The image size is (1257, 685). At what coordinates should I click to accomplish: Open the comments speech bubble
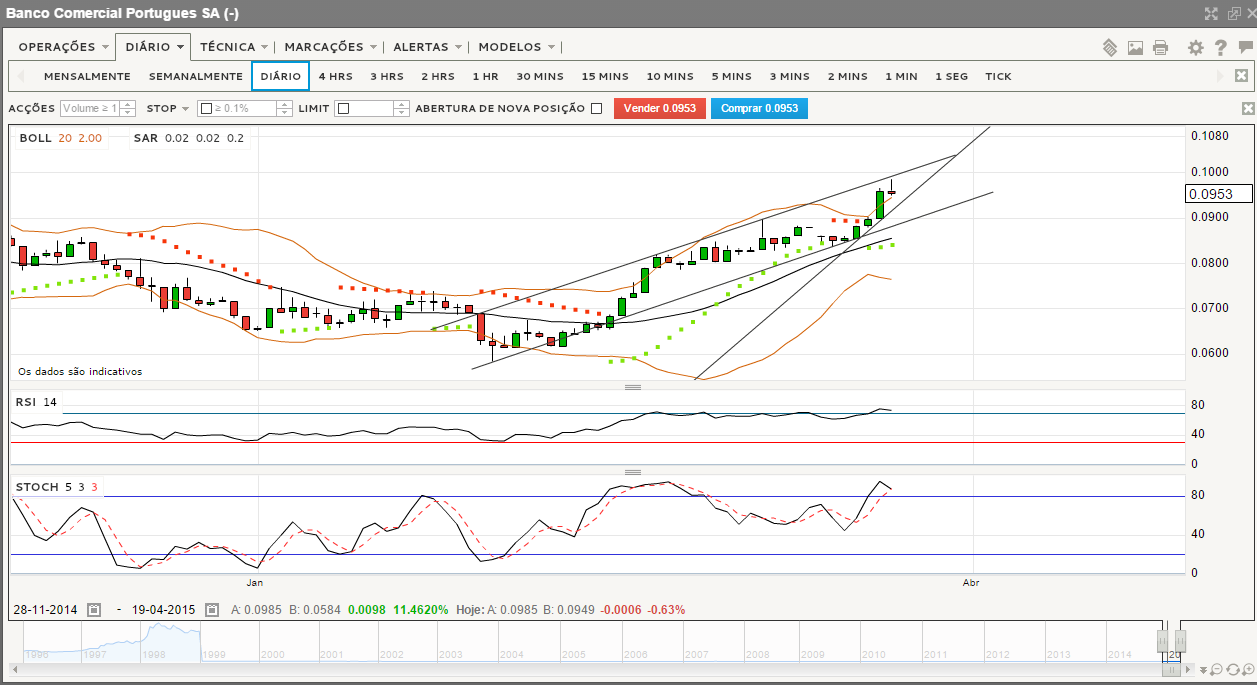tap(1245, 47)
